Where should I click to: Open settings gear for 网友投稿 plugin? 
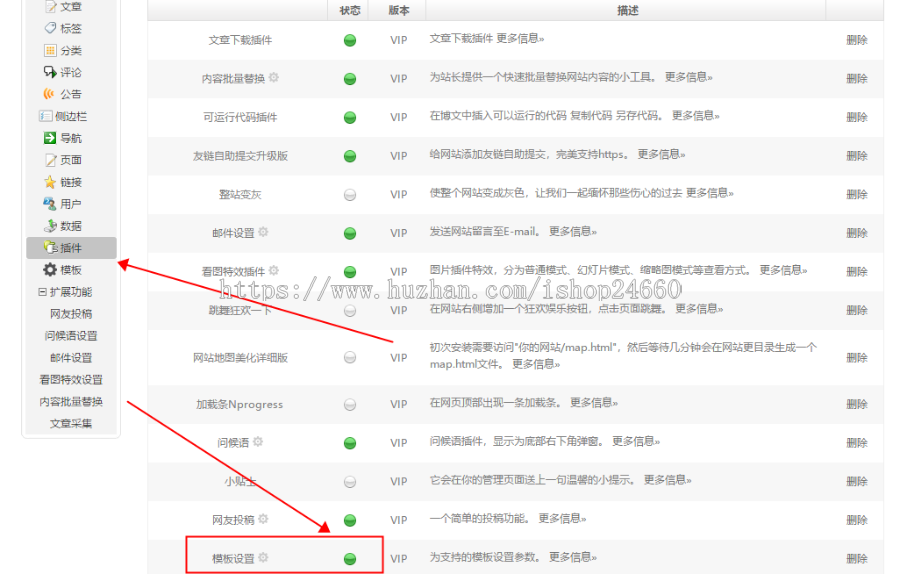pos(263,519)
